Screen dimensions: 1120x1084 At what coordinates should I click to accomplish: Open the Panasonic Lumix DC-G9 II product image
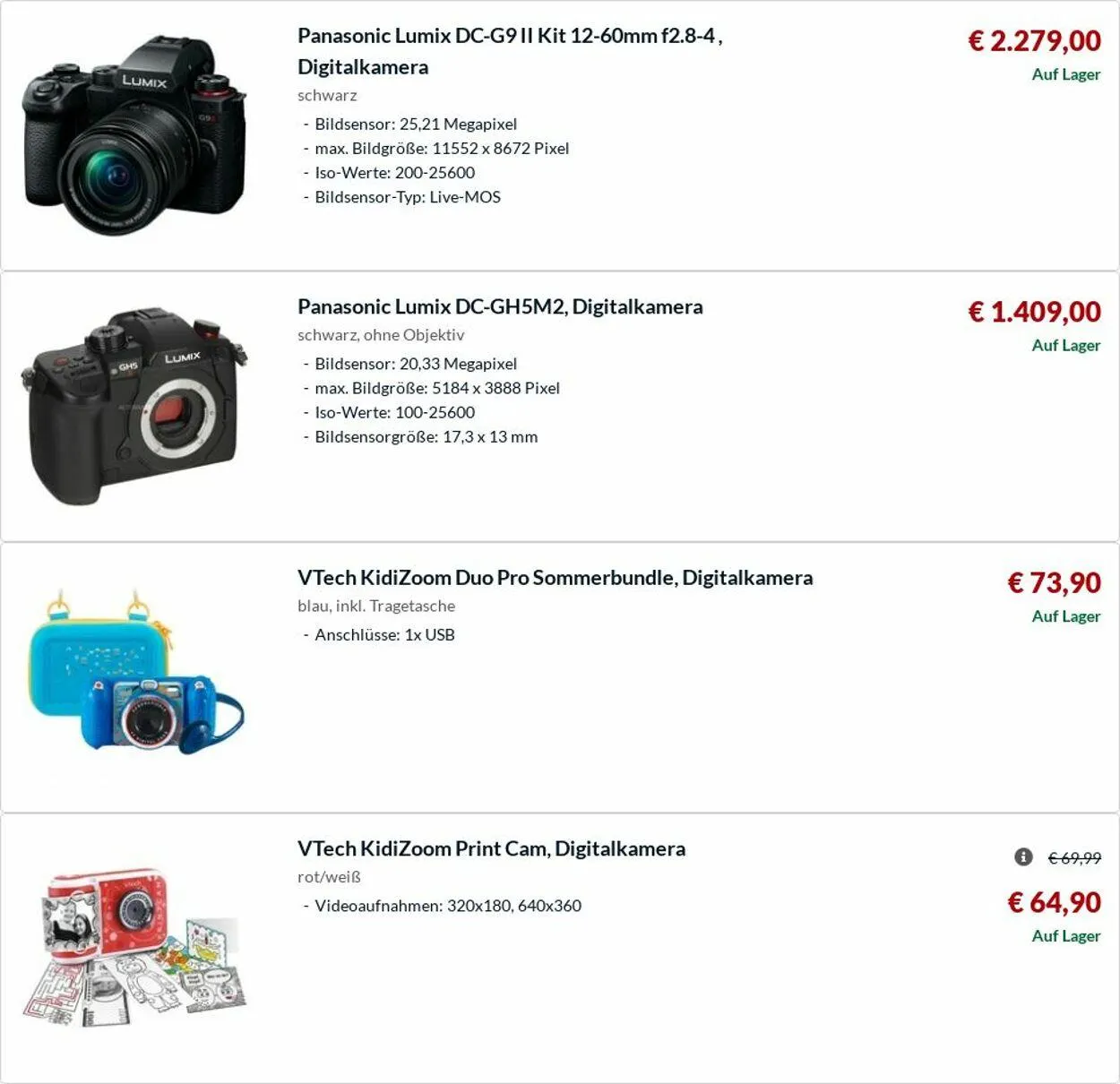(x=134, y=136)
